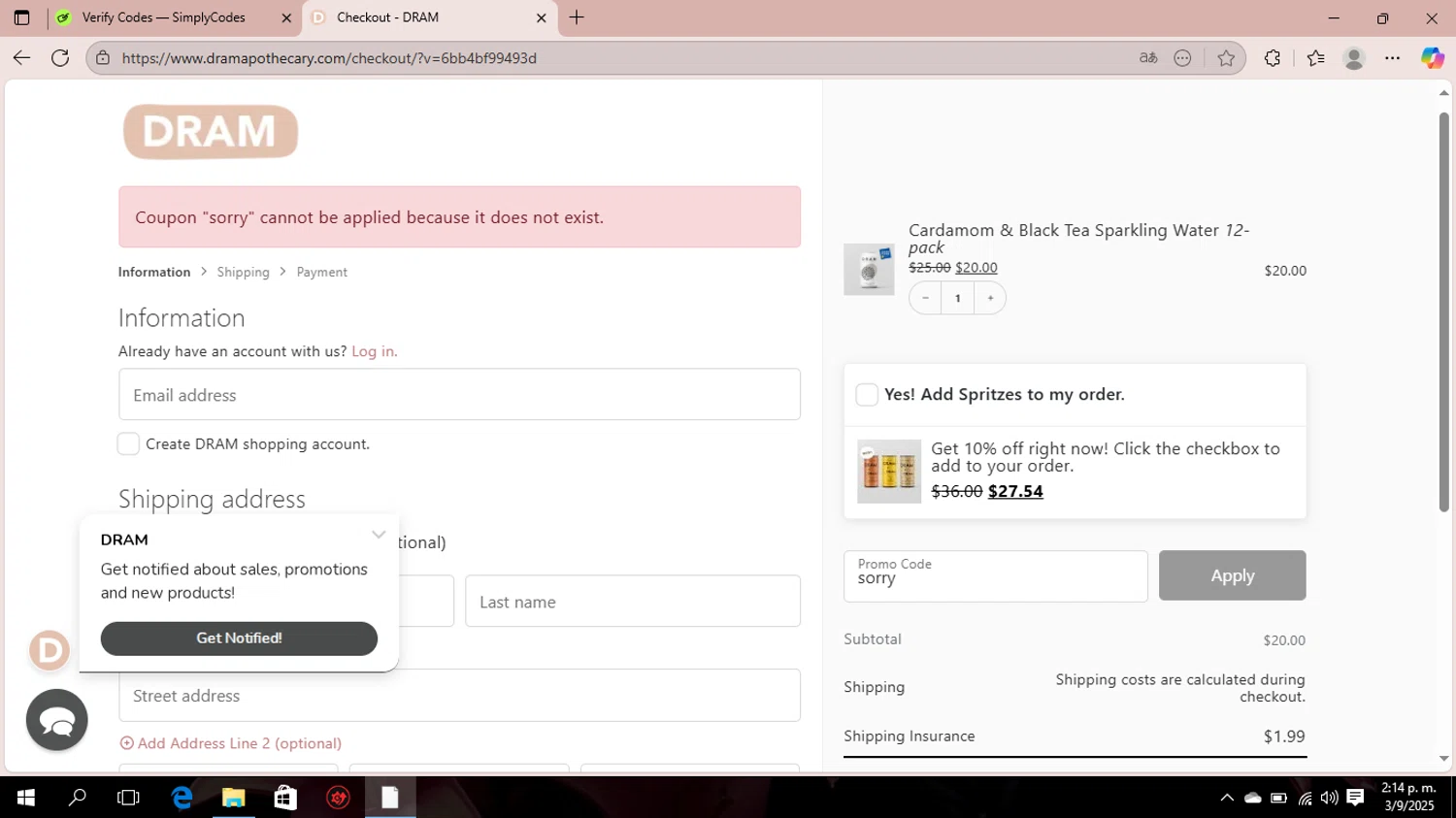Image resolution: width=1456 pixels, height=818 pixels.
Task: Click the Spritzes cans thumbnail
Action: [889, 472]
